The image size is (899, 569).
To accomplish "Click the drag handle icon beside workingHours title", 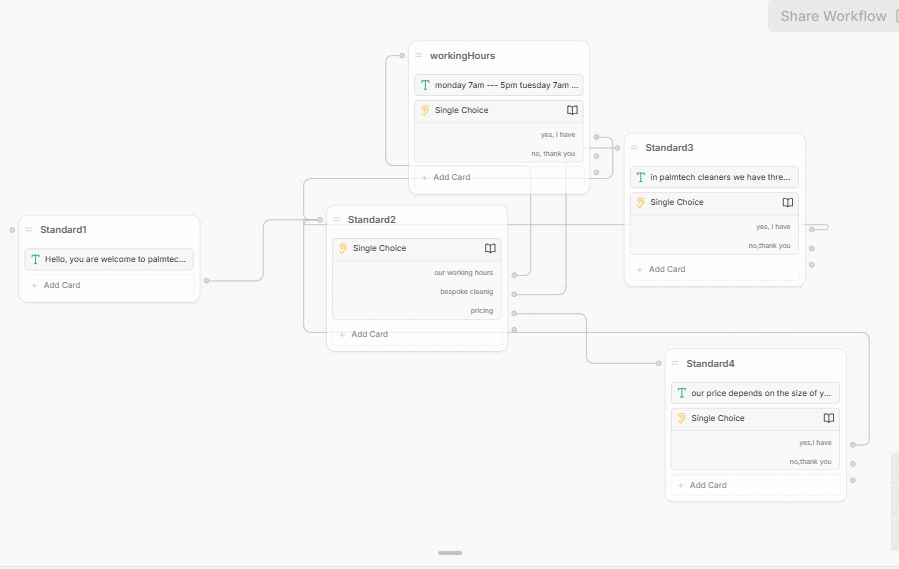I will click(x=419, y=56).
